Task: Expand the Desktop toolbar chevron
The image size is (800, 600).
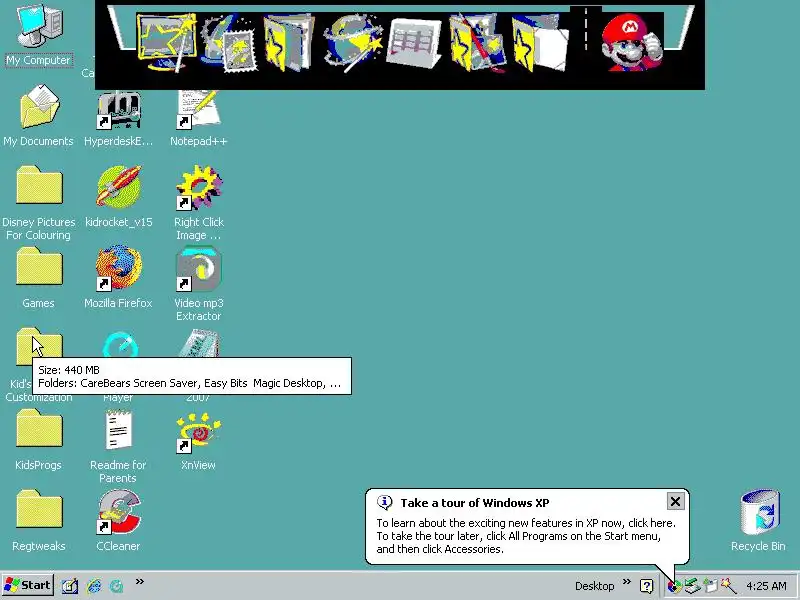Action: pyautogui.click(x=627, y=581)
